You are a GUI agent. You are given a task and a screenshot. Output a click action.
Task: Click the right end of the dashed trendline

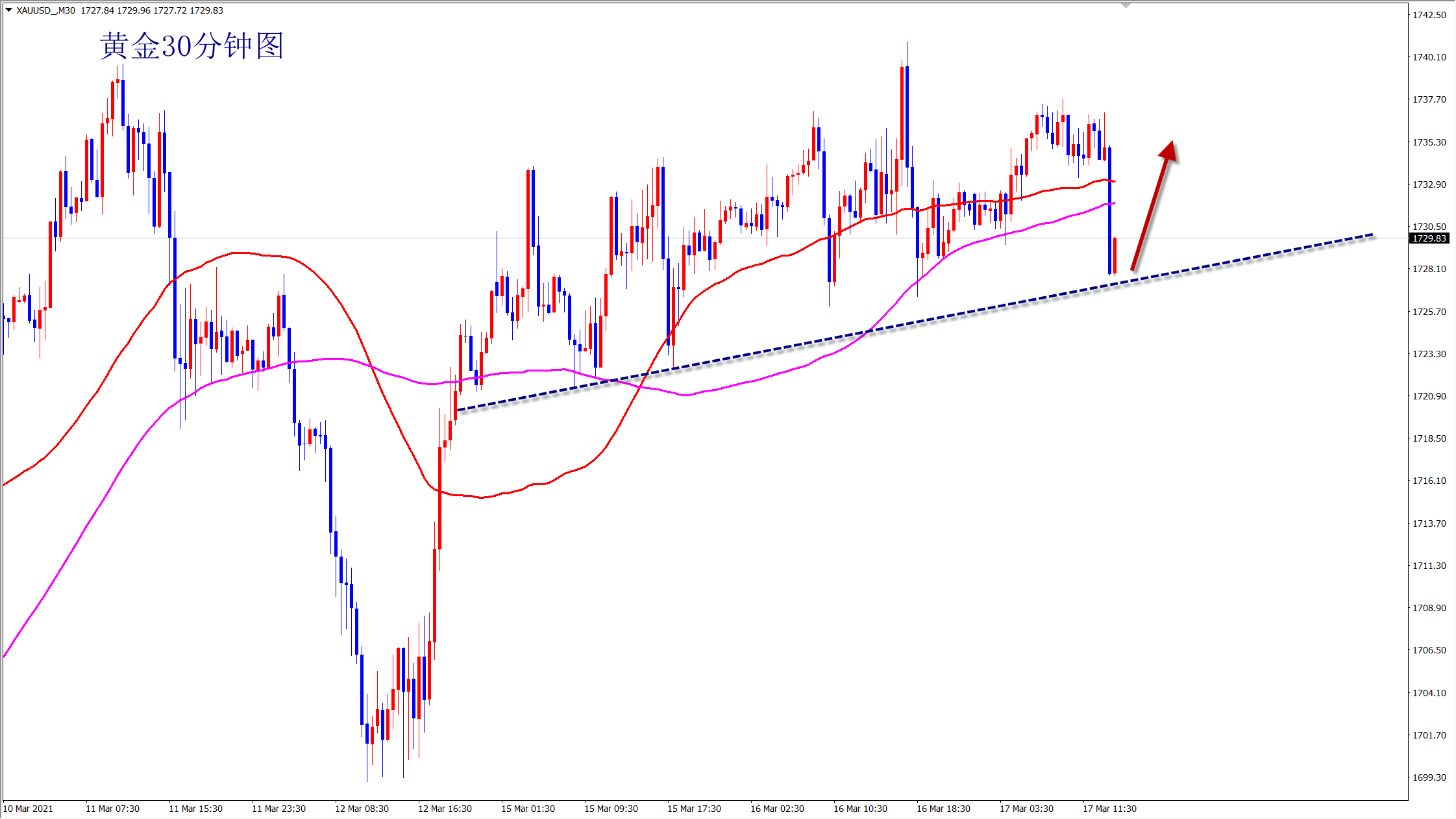pos(1372,234)
